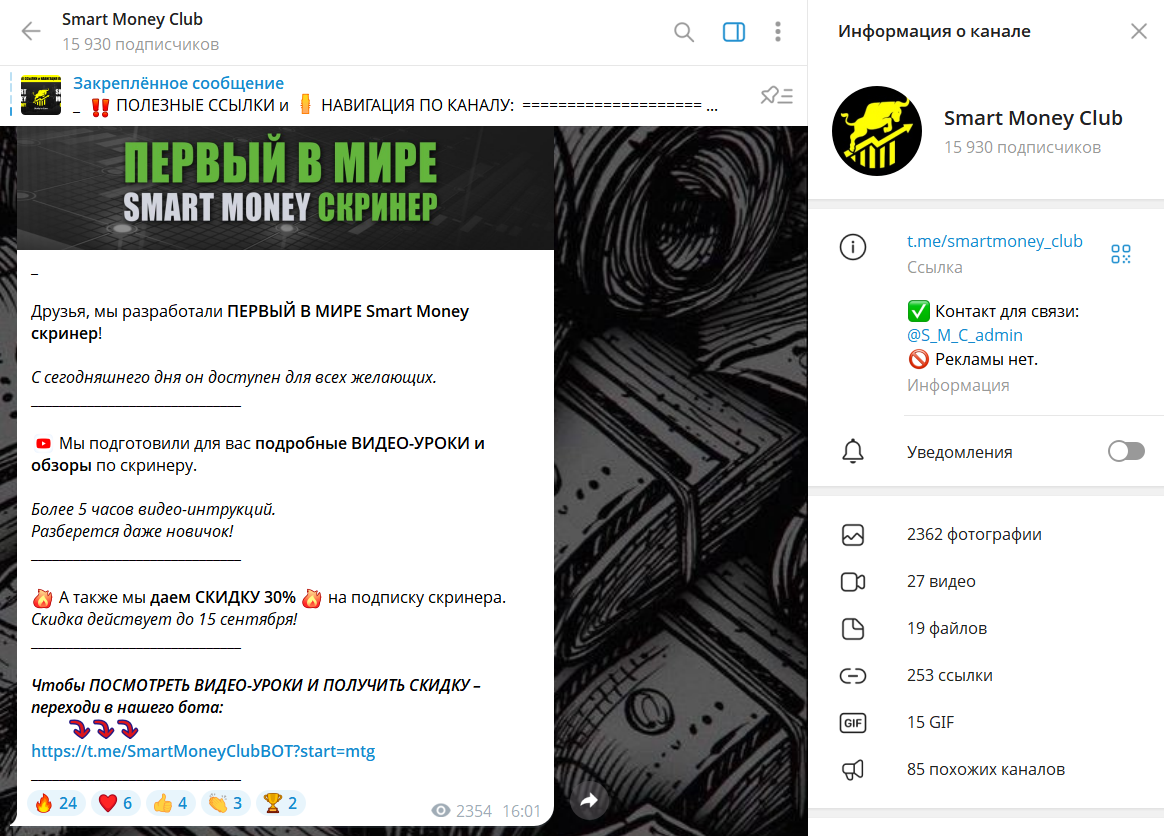Open the shared links chain icon

pos(852,676)
